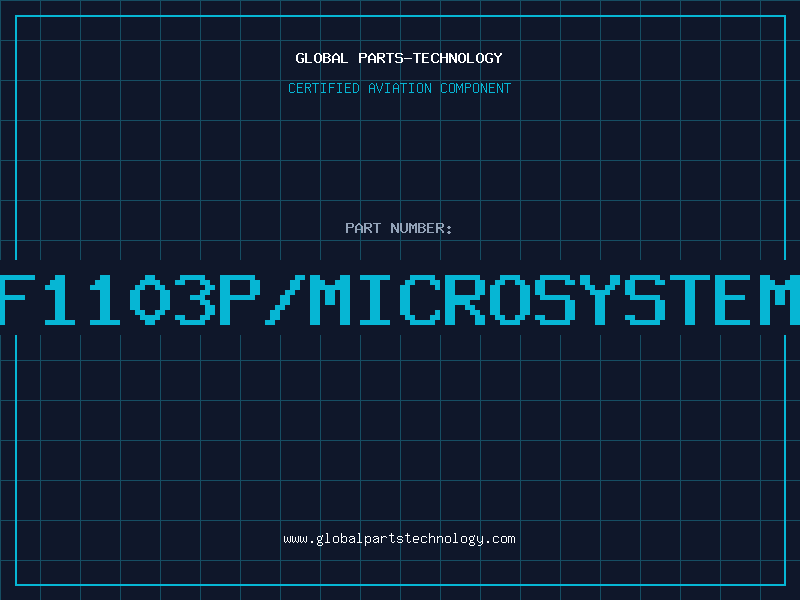Click the large letter F in part number
The width and height of the screenshot is (800, 600).
[17, 300]
